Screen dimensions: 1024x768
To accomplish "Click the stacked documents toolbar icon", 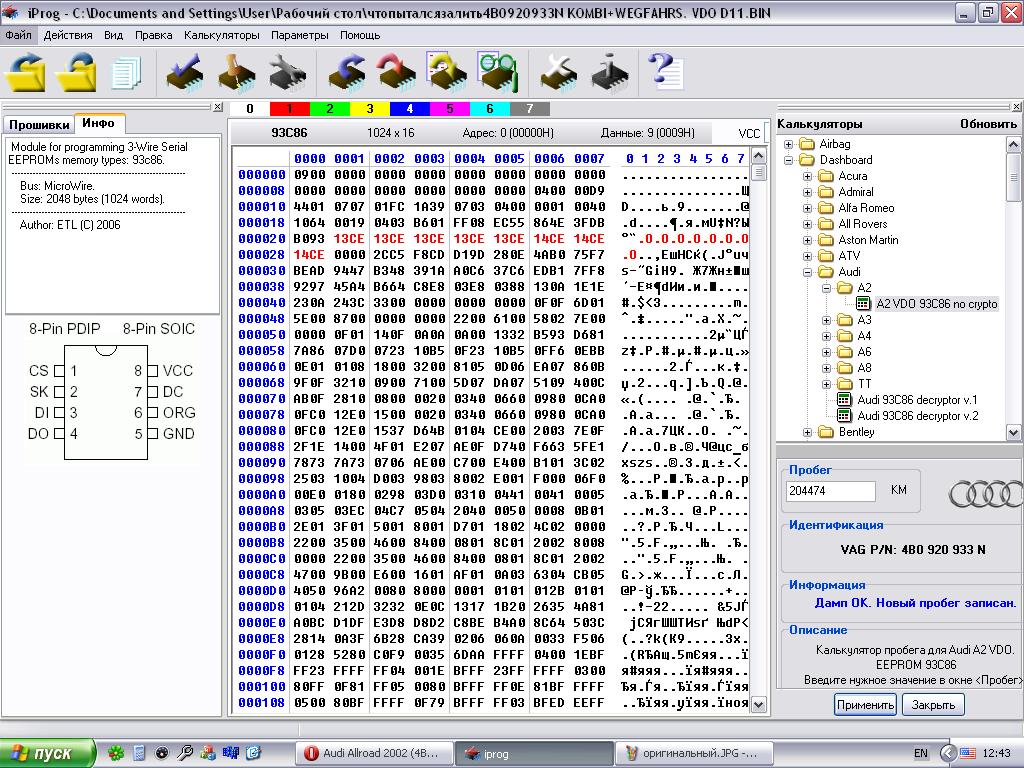I will point(127,72).
